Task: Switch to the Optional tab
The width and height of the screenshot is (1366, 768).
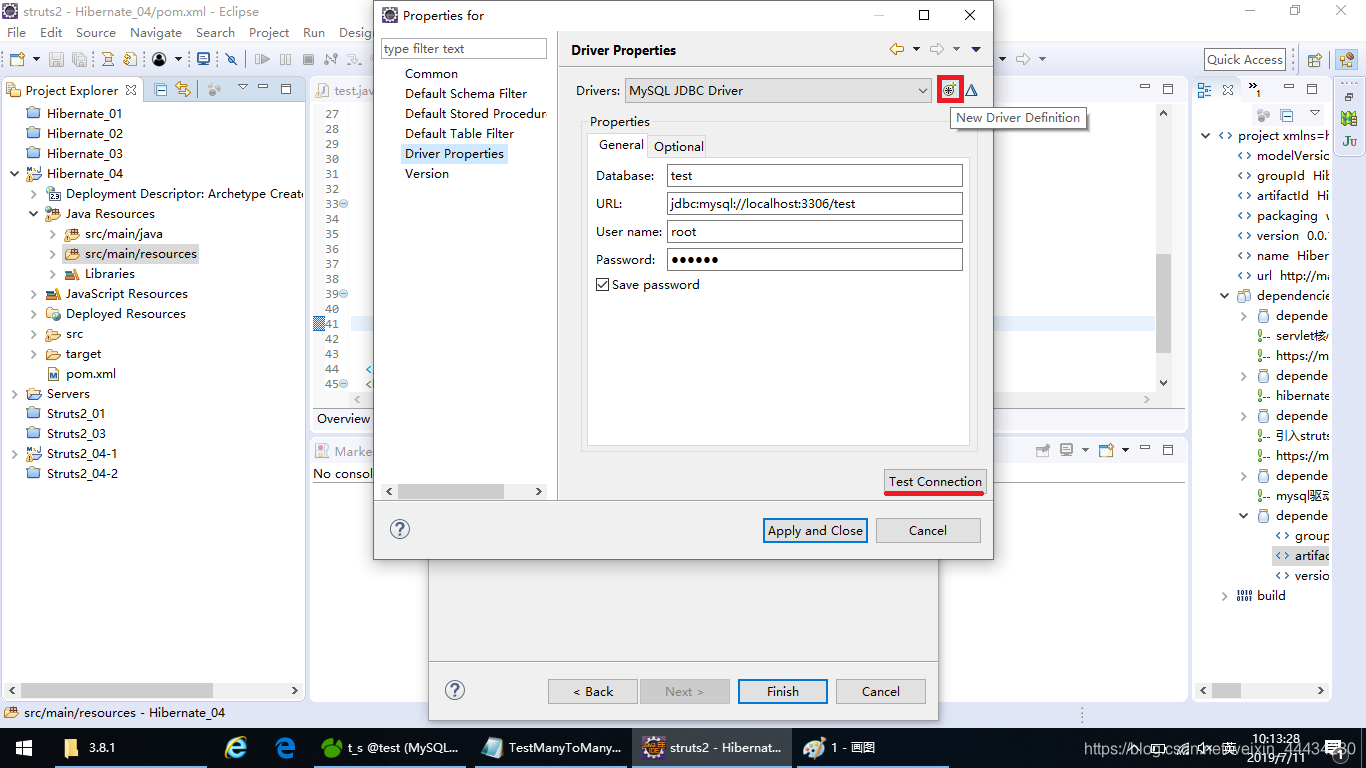Action: (x=679, y=146)
